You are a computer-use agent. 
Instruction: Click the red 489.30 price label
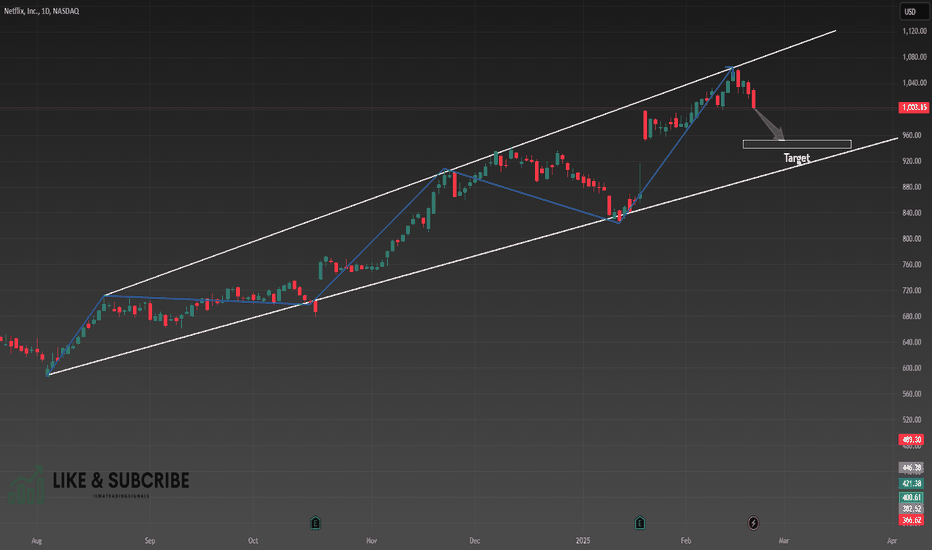pyautogui.click(x=911, y=440)
